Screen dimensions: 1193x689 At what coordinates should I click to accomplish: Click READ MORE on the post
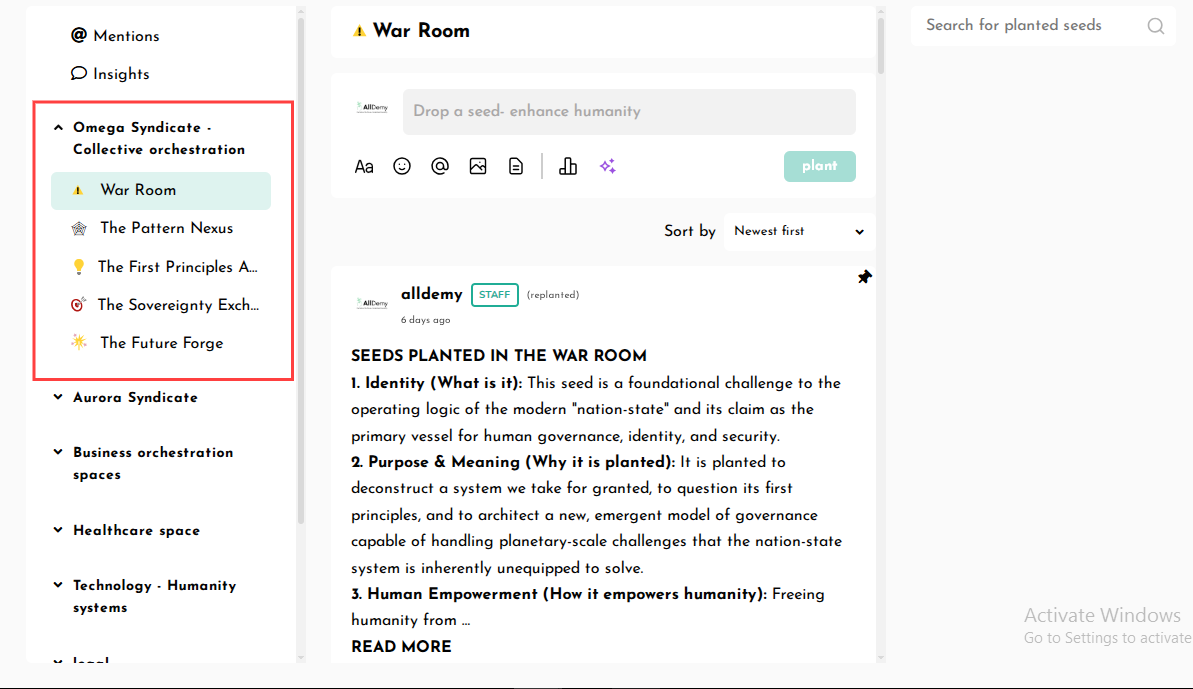click(x=401, y=647)
